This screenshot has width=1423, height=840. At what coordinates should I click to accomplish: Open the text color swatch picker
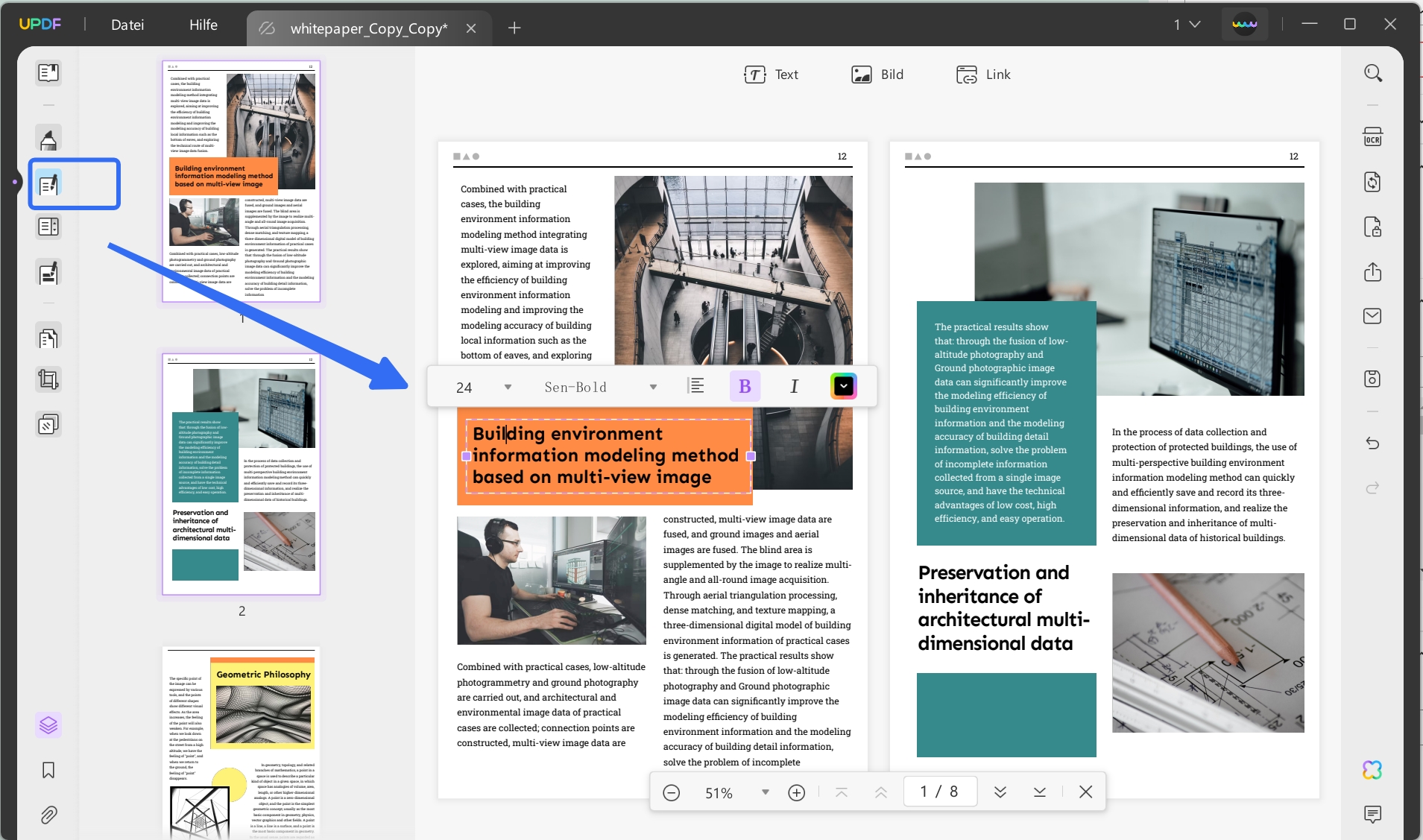pyautogui.click(x=843, y=386)
